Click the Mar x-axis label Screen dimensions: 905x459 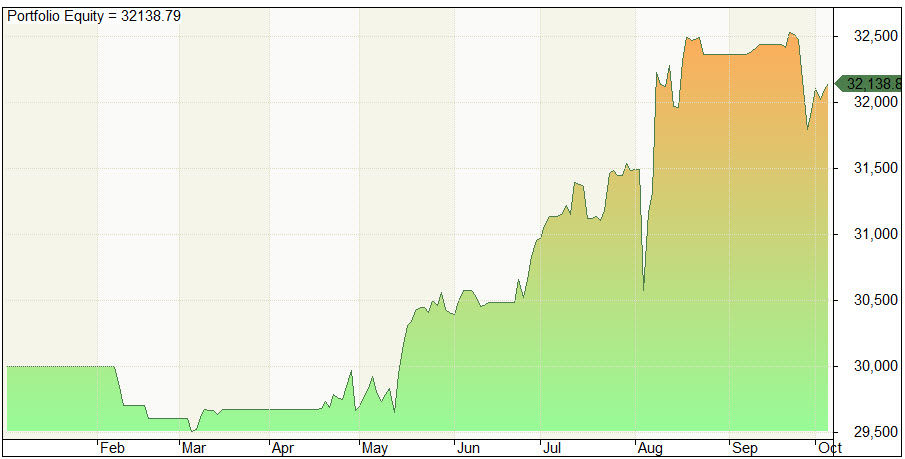pyautogui.click(x=194, y=448)
